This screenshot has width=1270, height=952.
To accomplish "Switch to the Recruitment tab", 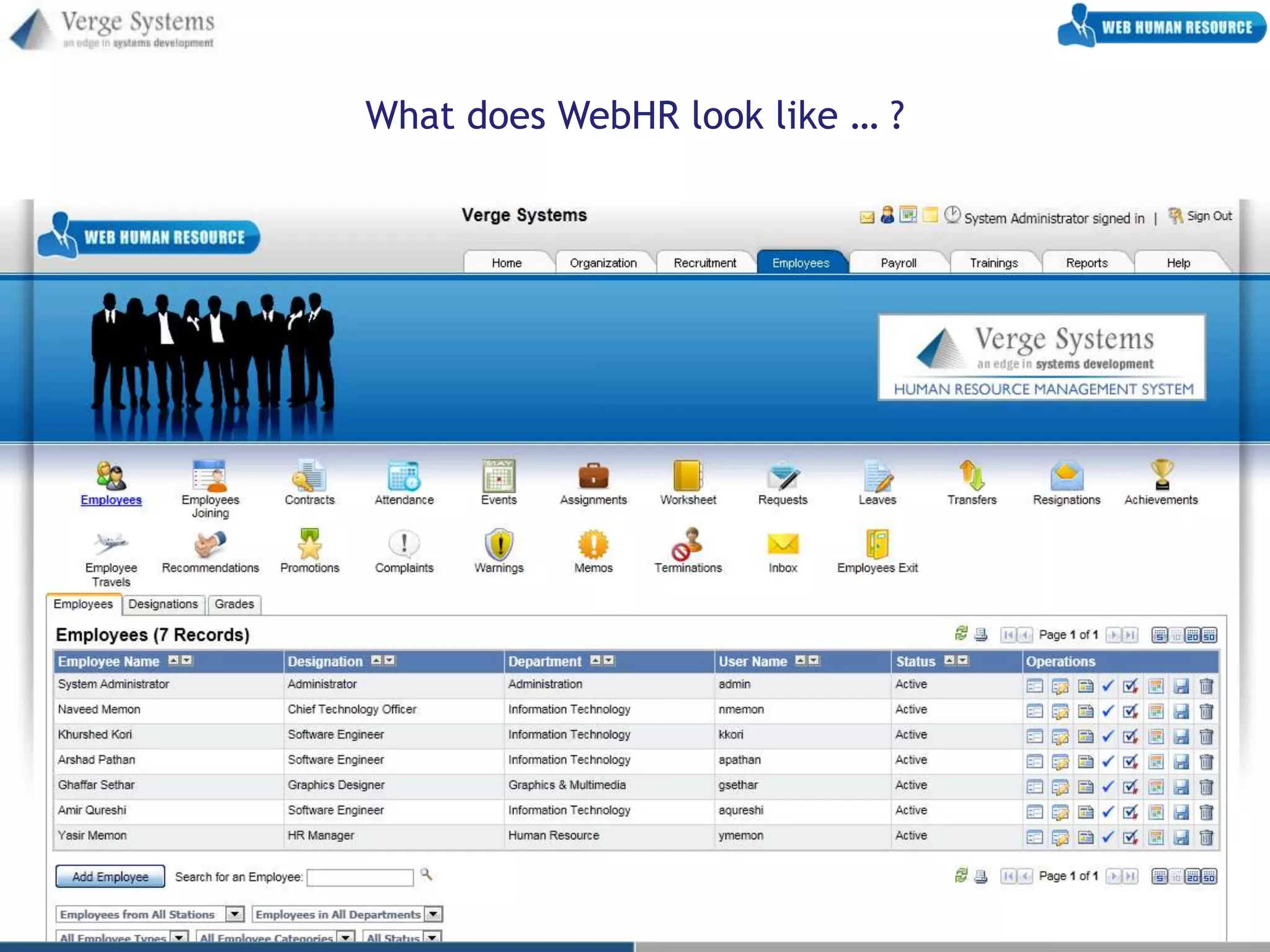I will tap(704, 262).
